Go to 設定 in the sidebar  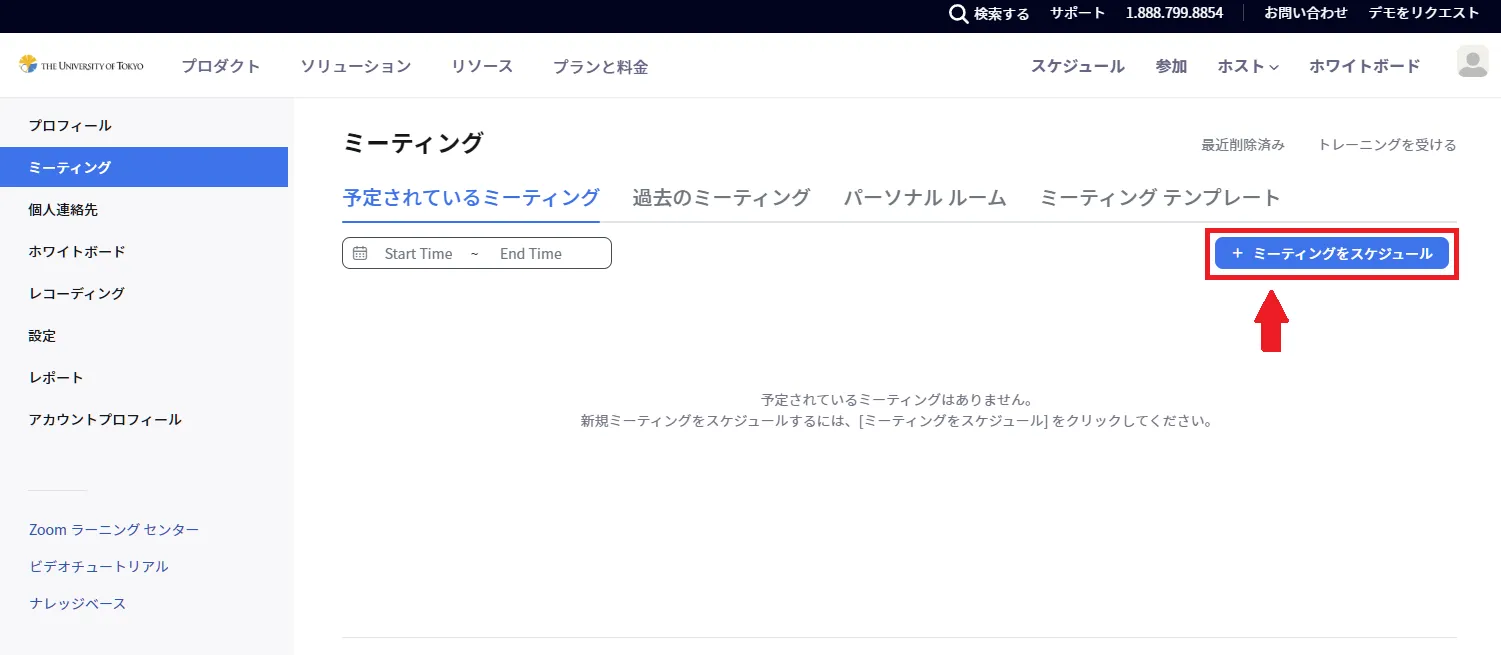coord(42,336)
